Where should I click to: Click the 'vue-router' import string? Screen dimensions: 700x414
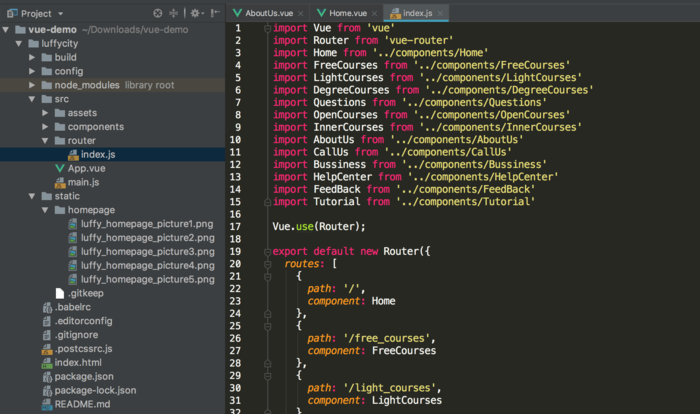click(x=419, y=41)
